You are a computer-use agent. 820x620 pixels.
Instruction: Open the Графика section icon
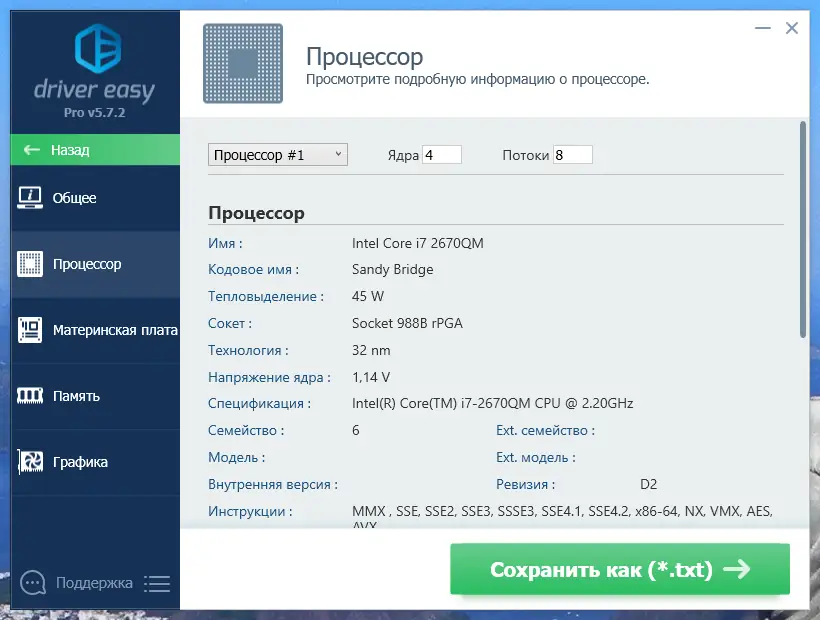pyautogui.click(x=32, y=462)
